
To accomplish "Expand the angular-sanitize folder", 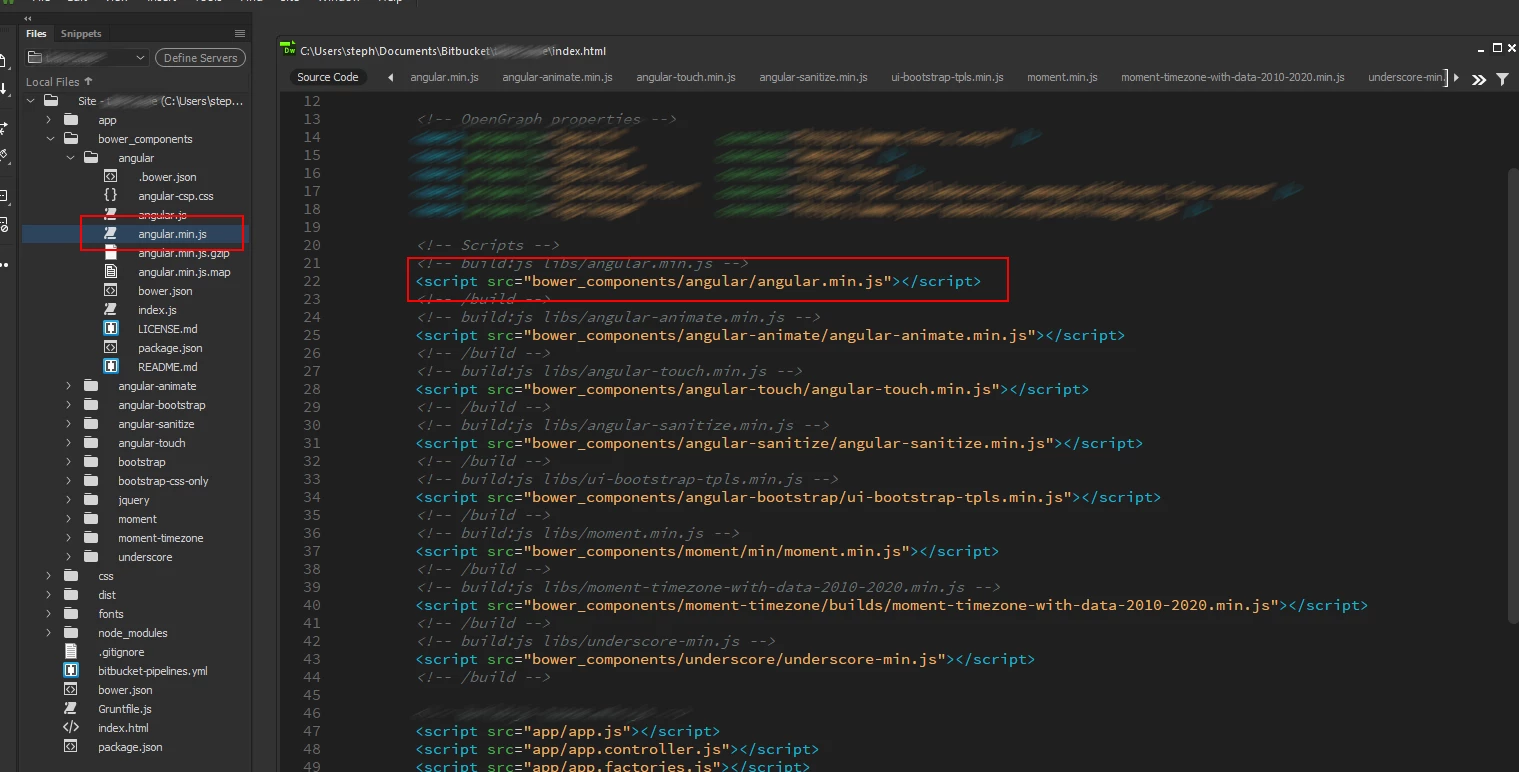I will pyautogui.click(x=69, y=424).
